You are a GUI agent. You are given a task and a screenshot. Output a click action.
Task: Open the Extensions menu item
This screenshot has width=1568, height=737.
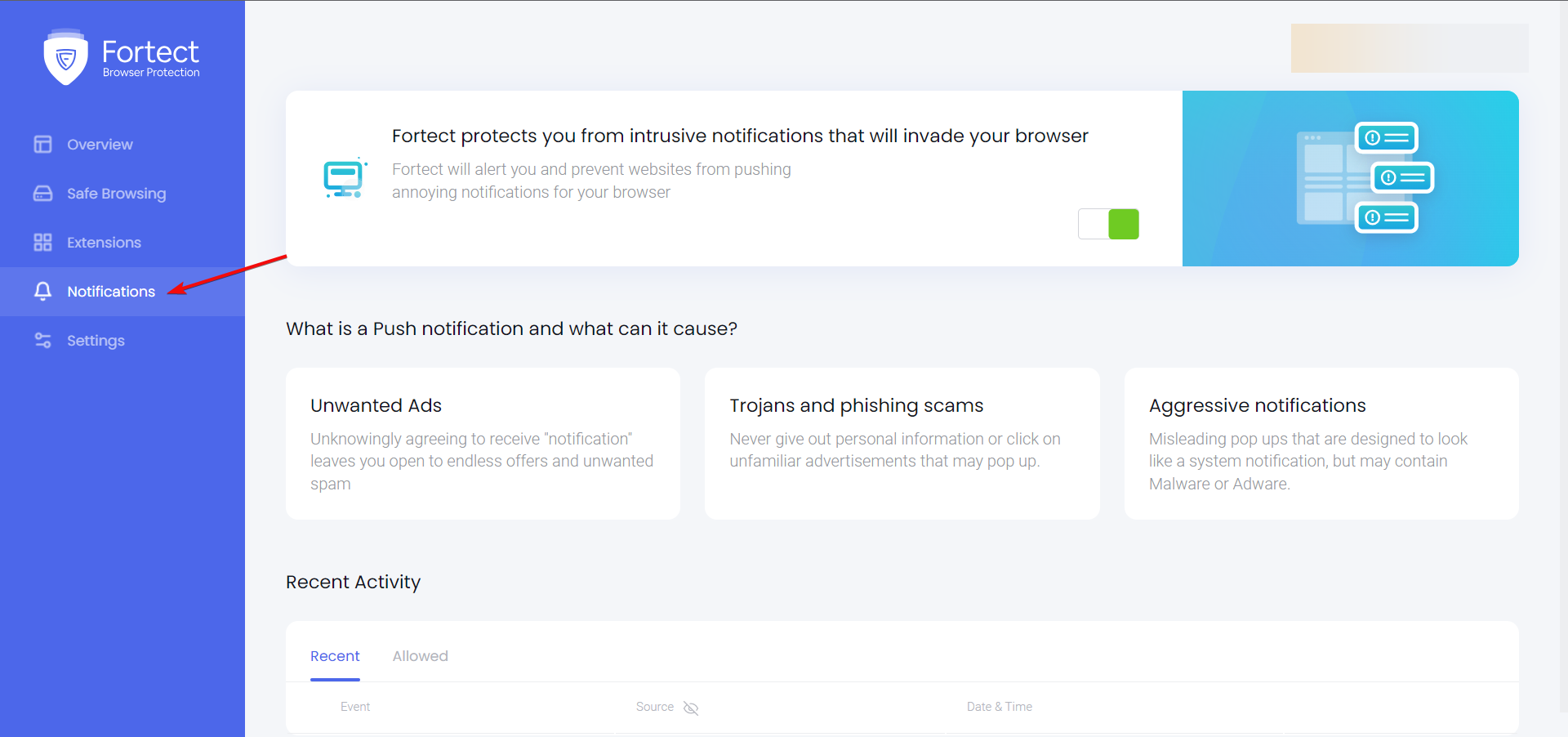click(122, 243)
